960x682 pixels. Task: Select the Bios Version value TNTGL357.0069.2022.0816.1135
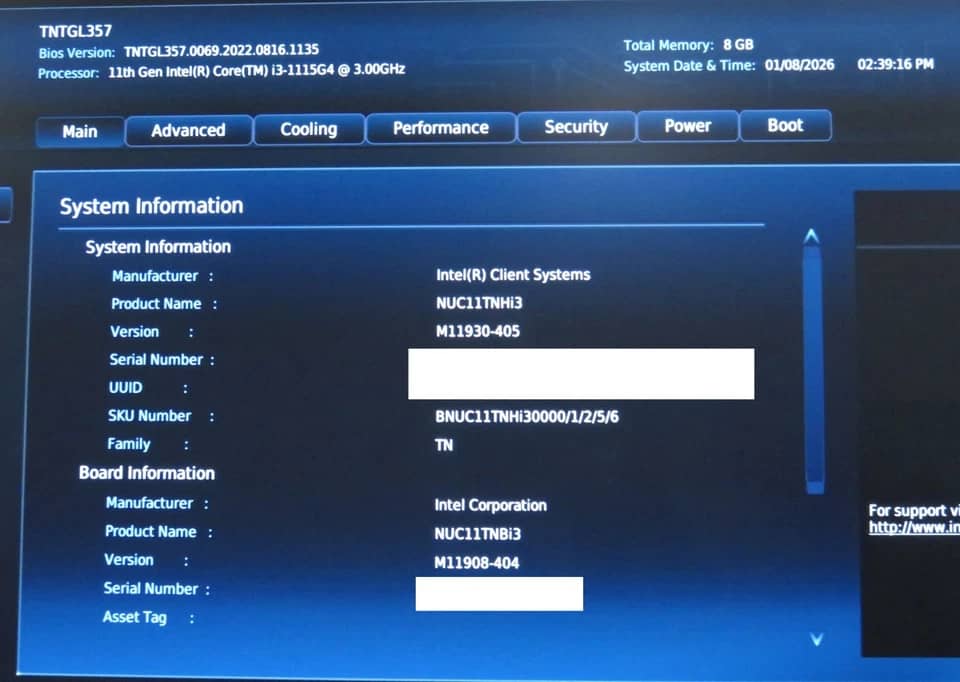[x=221, y=50]
